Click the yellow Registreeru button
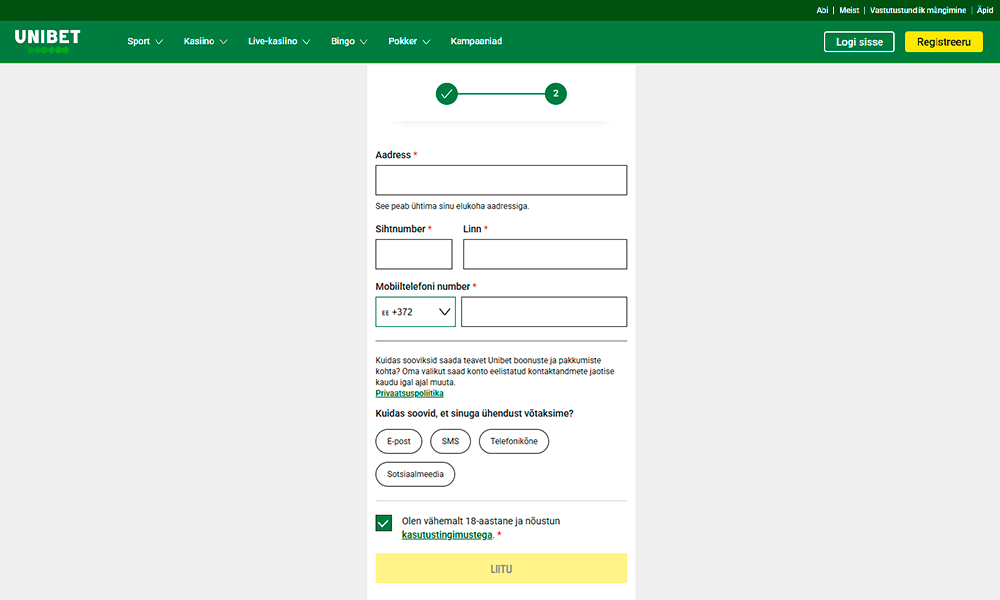This screenshot has width=1000, height=600. coord(943,42)
